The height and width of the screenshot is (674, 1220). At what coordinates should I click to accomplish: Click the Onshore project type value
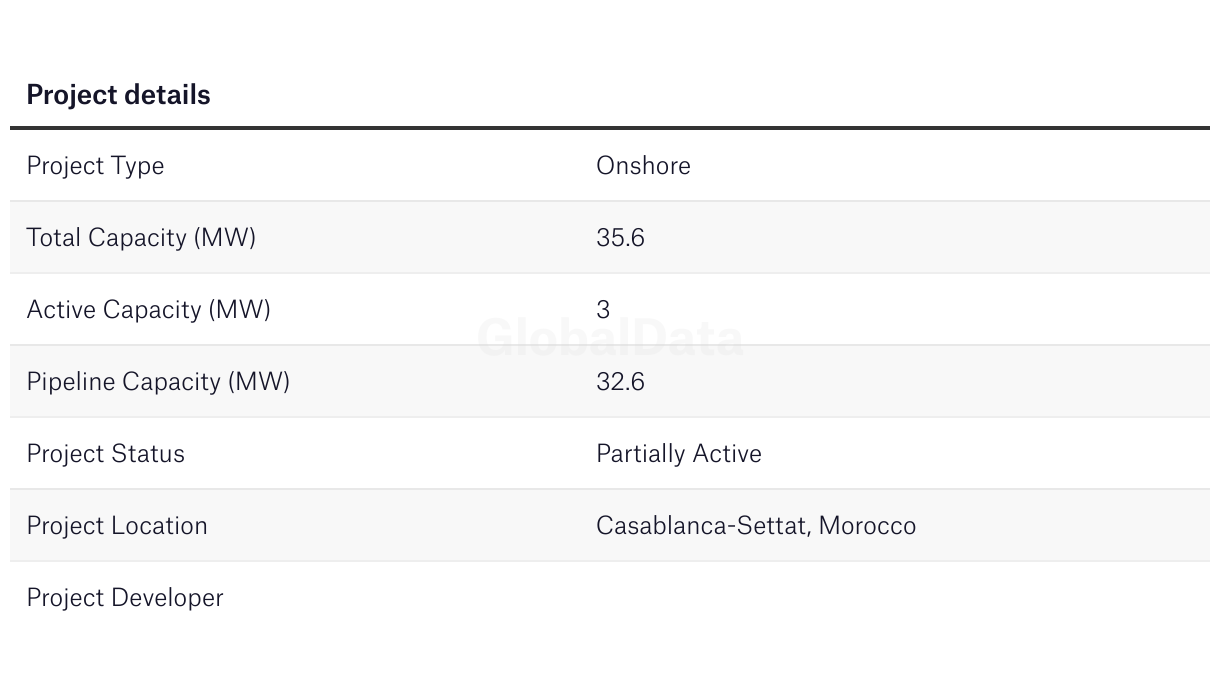[x=643, y=166]
